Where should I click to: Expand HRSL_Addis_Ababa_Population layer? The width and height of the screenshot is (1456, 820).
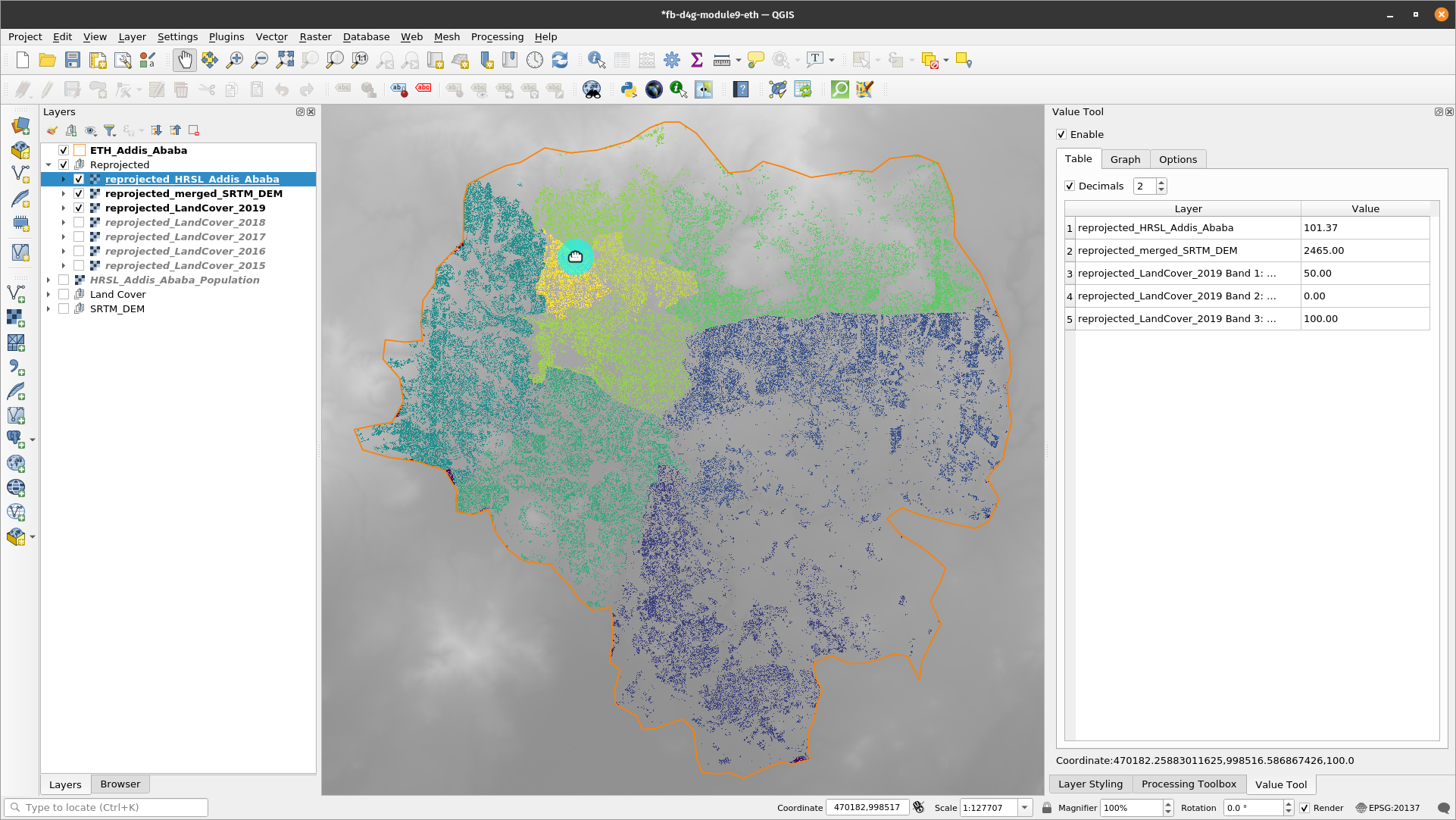tap(48, 280)
